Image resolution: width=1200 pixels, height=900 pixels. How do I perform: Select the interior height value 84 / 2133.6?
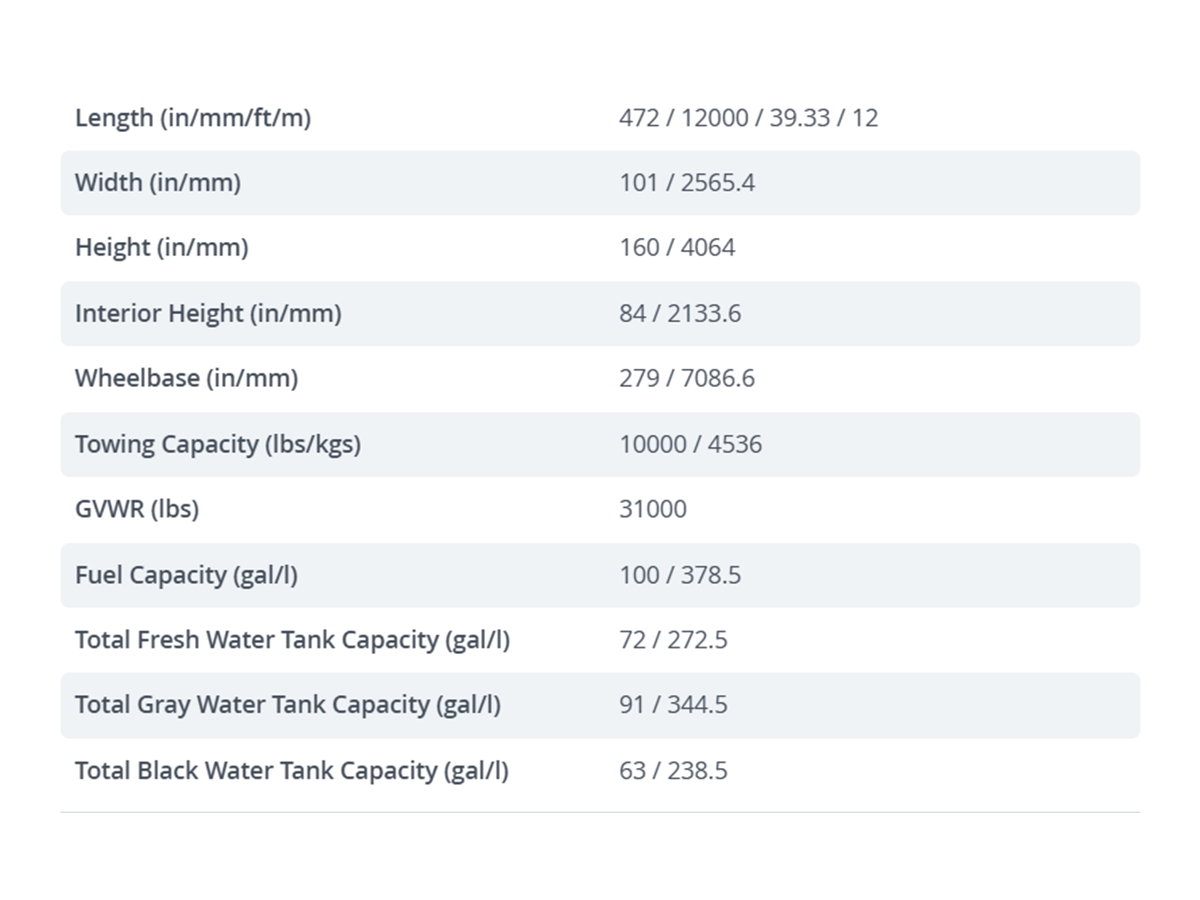(x=680, y=313)
